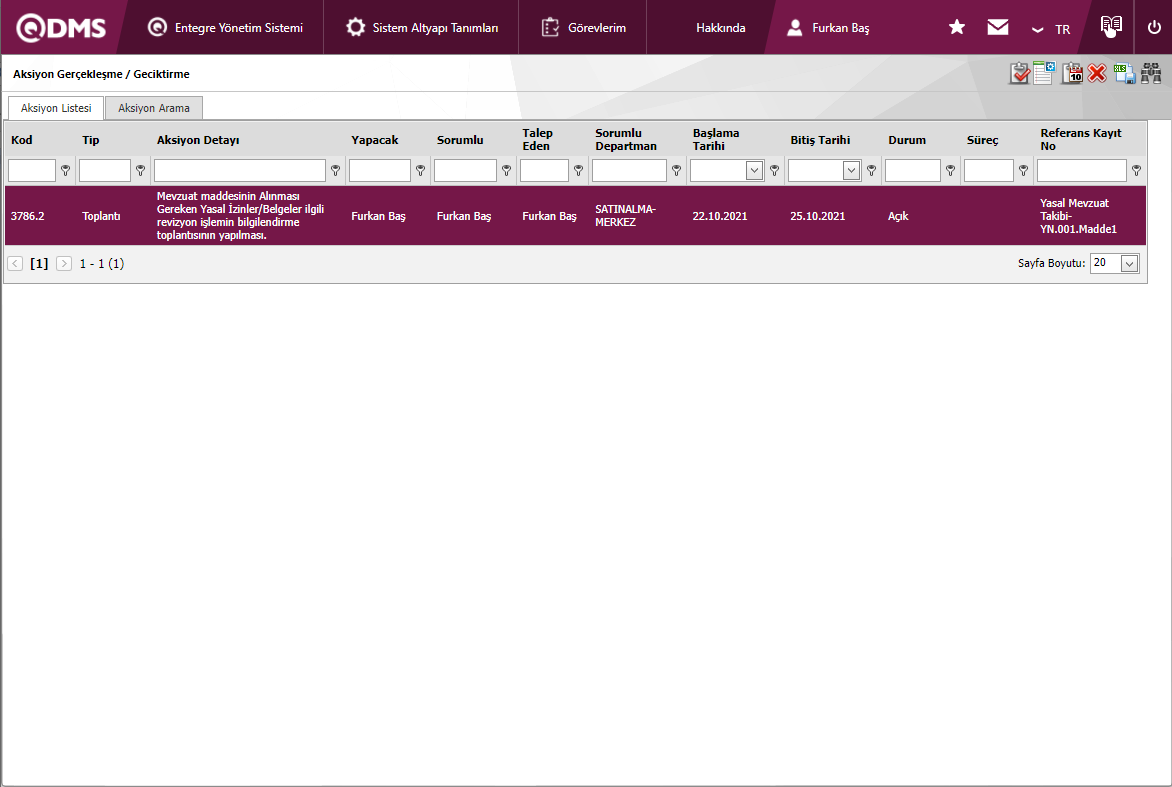
Task: Click the action realization clipboard-checkmark icon
Action: (x=1020, y=73)
